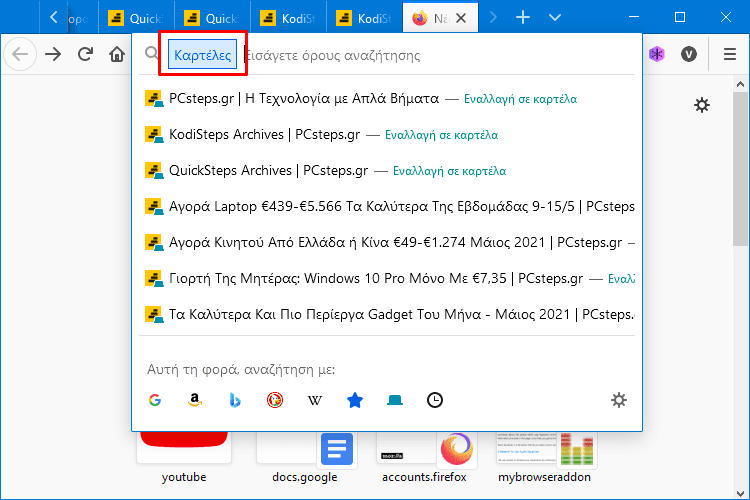
Task: Open a new tab with plus button
Action: point(523,18)
